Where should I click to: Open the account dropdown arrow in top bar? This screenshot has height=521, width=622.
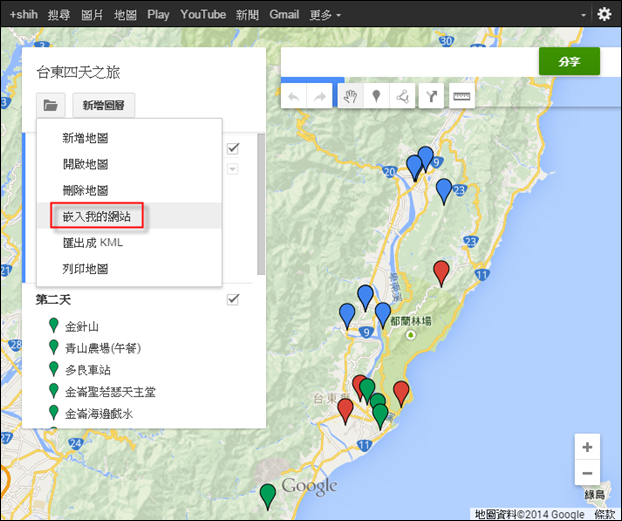click(583, 15)
